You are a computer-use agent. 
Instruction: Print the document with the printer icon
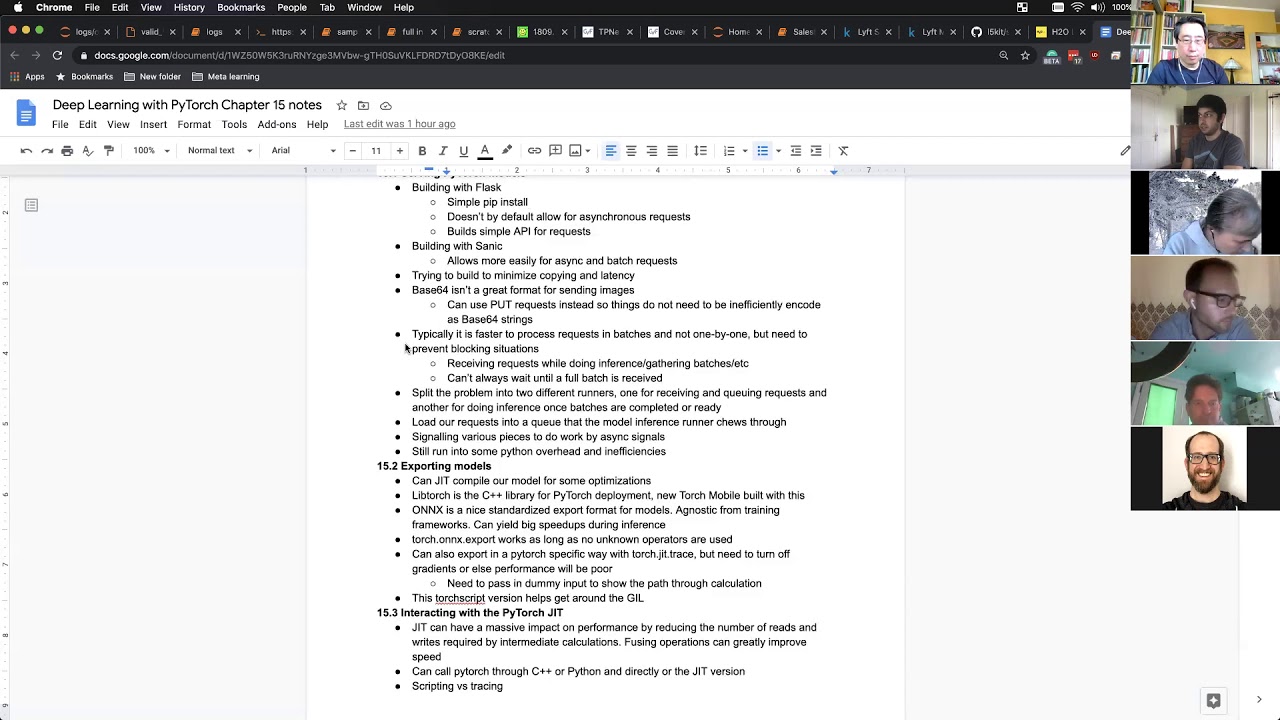67,151
